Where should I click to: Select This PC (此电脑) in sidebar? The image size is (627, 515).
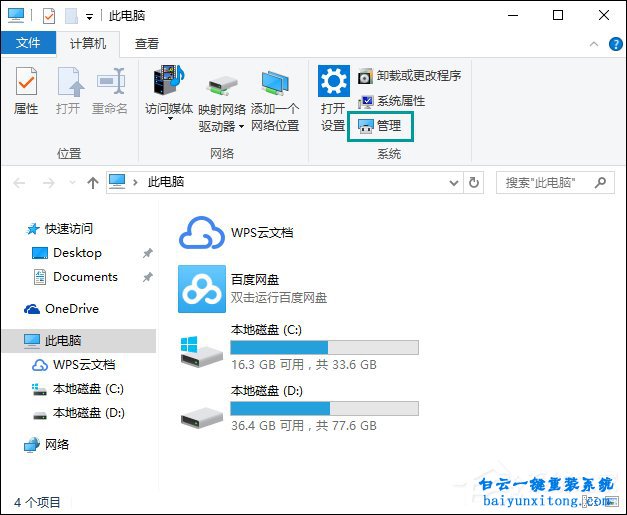[x=79, y=341]
